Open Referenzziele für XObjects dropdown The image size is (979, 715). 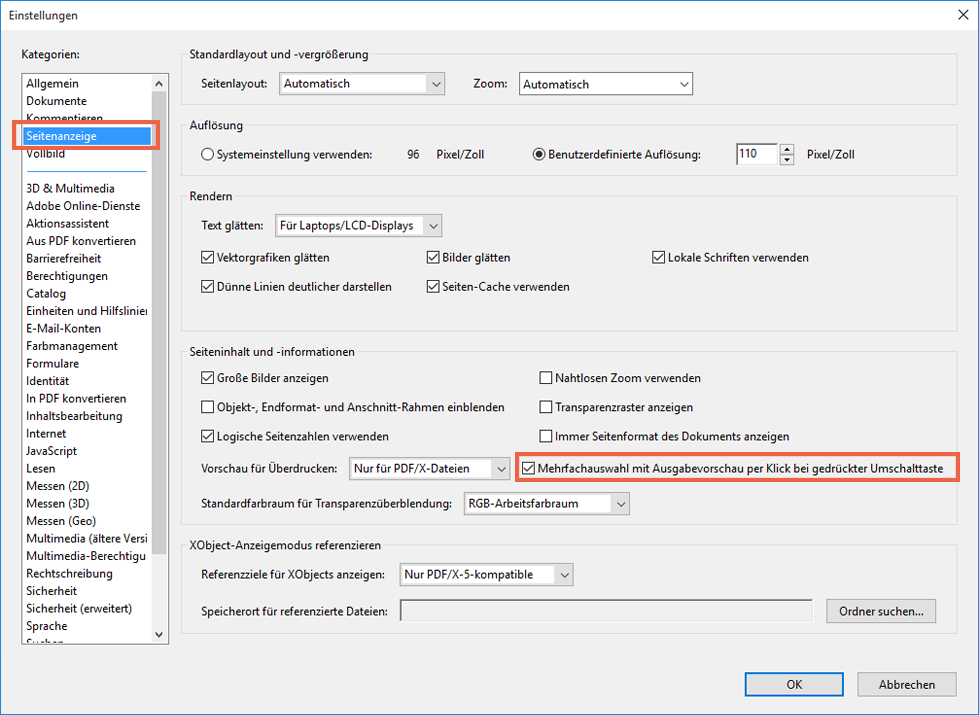(x=486, y=574)
